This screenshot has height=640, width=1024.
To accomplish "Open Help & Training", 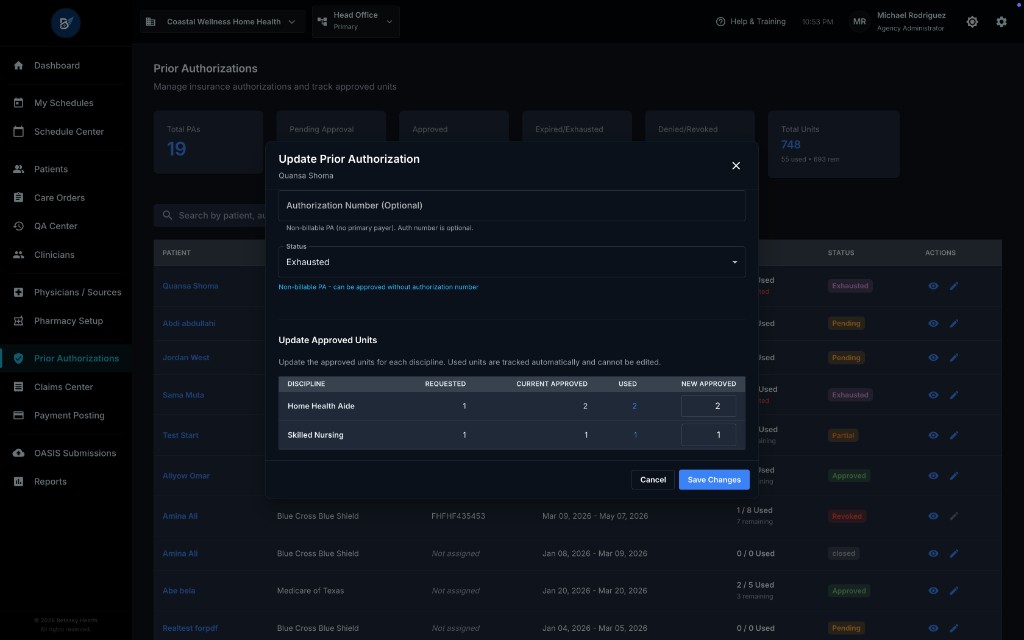I will tap(751, 22).
